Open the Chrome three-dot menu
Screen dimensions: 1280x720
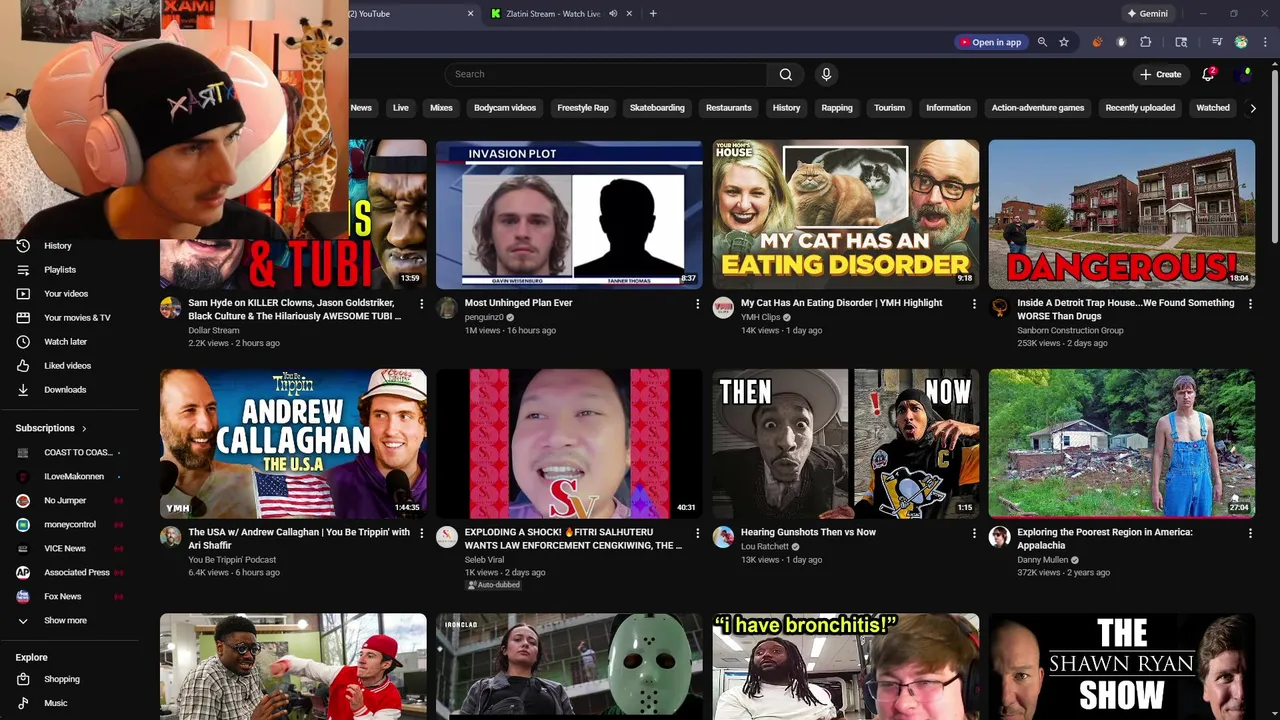(1265, 42)
